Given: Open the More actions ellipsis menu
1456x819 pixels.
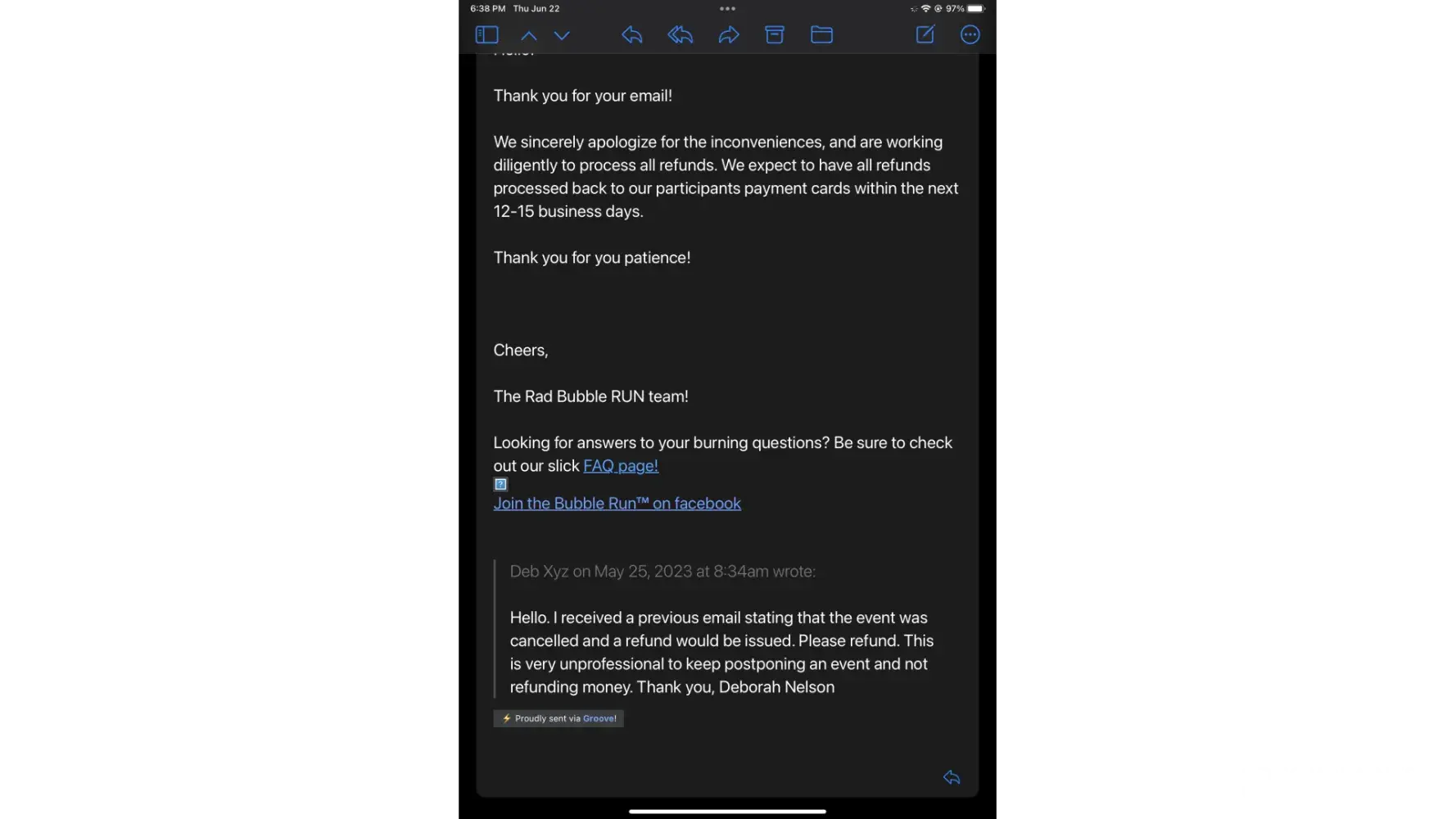Looking at the screenshot, I should tap(970, 34).
